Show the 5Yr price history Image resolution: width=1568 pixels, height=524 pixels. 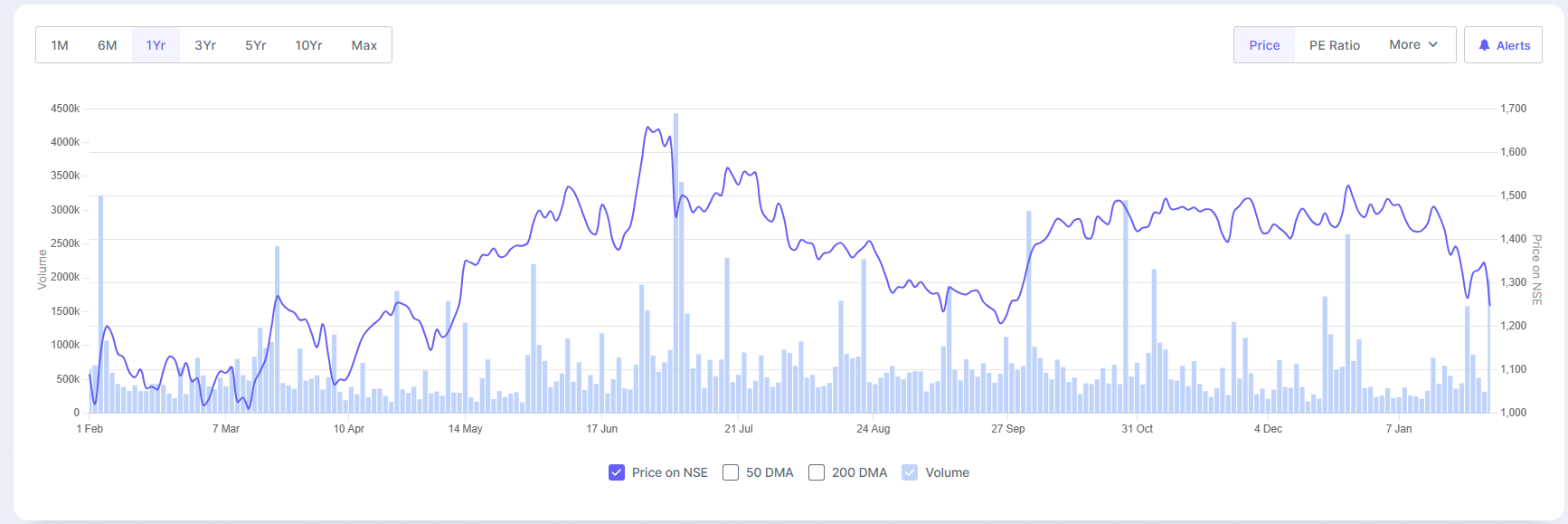click(x=256, y=45)
